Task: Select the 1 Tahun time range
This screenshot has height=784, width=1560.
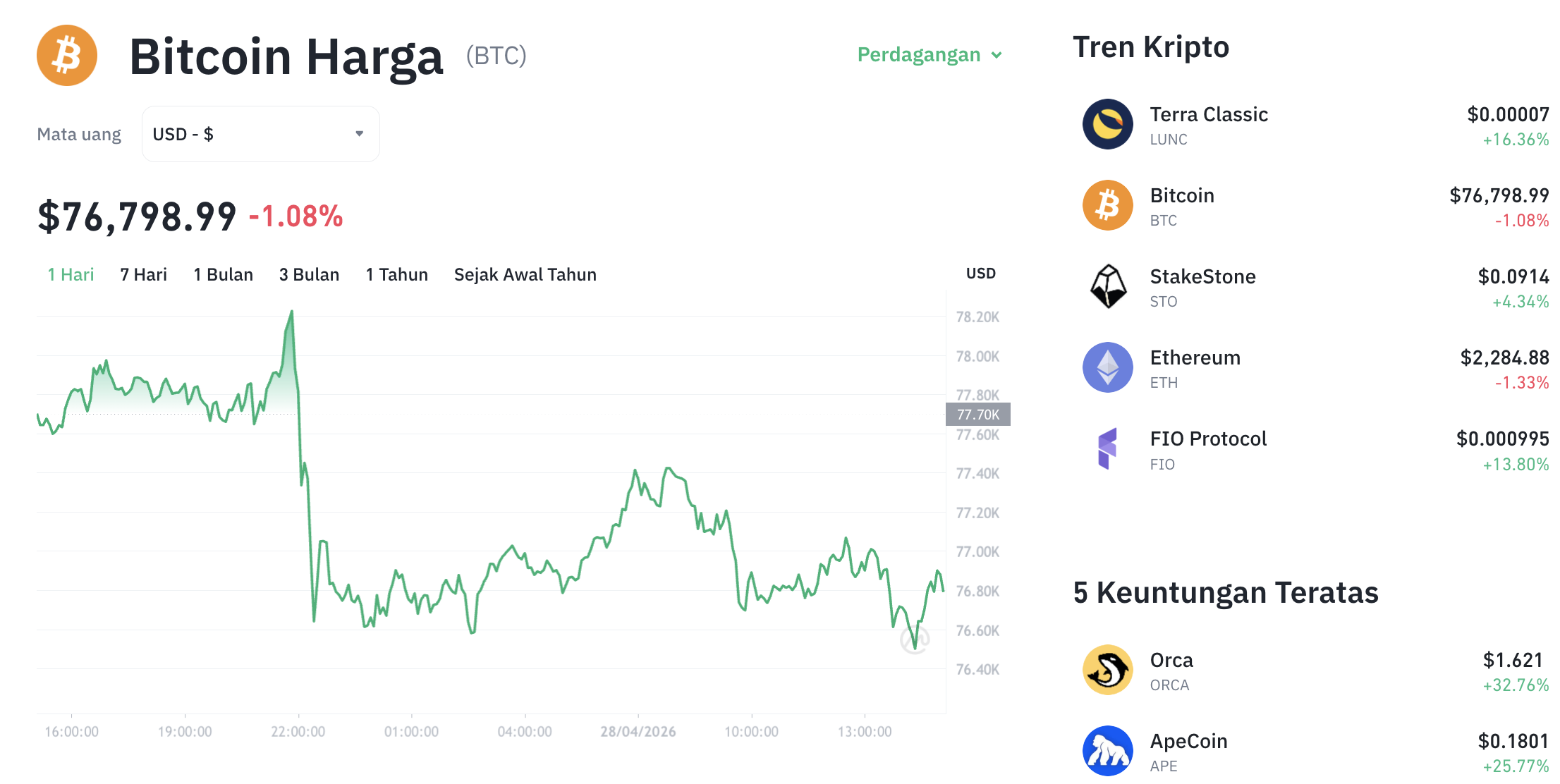Action: (x=396, y=274)
